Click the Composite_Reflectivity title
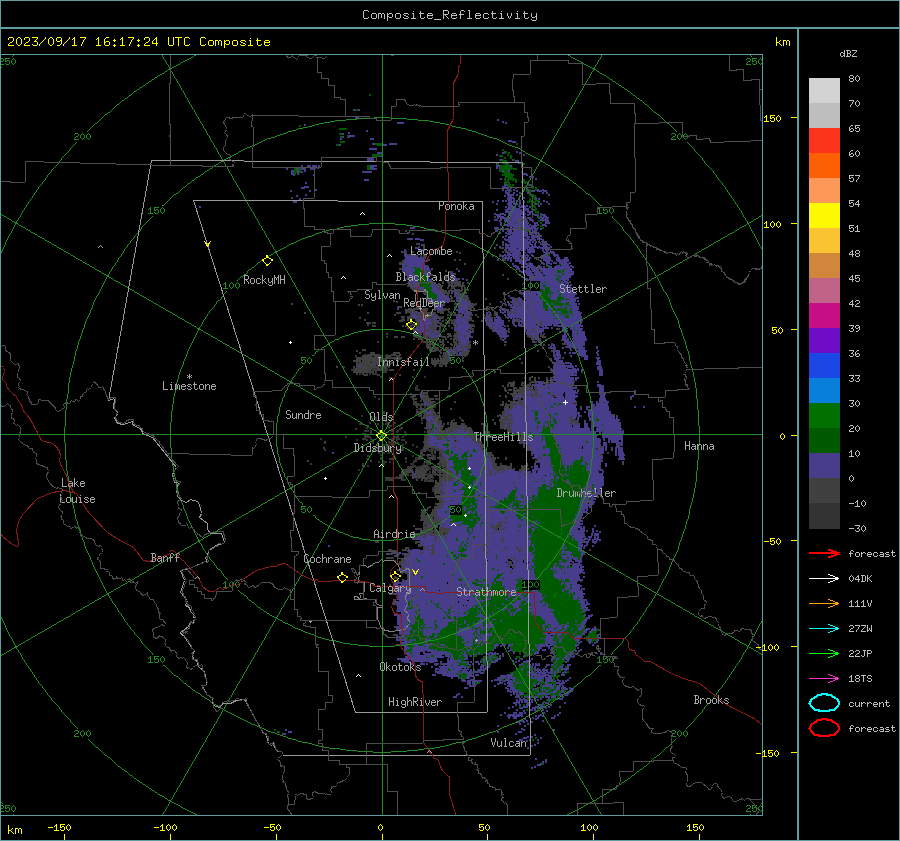Viewport: 900px width, 841px height. [x=450, y=15]
